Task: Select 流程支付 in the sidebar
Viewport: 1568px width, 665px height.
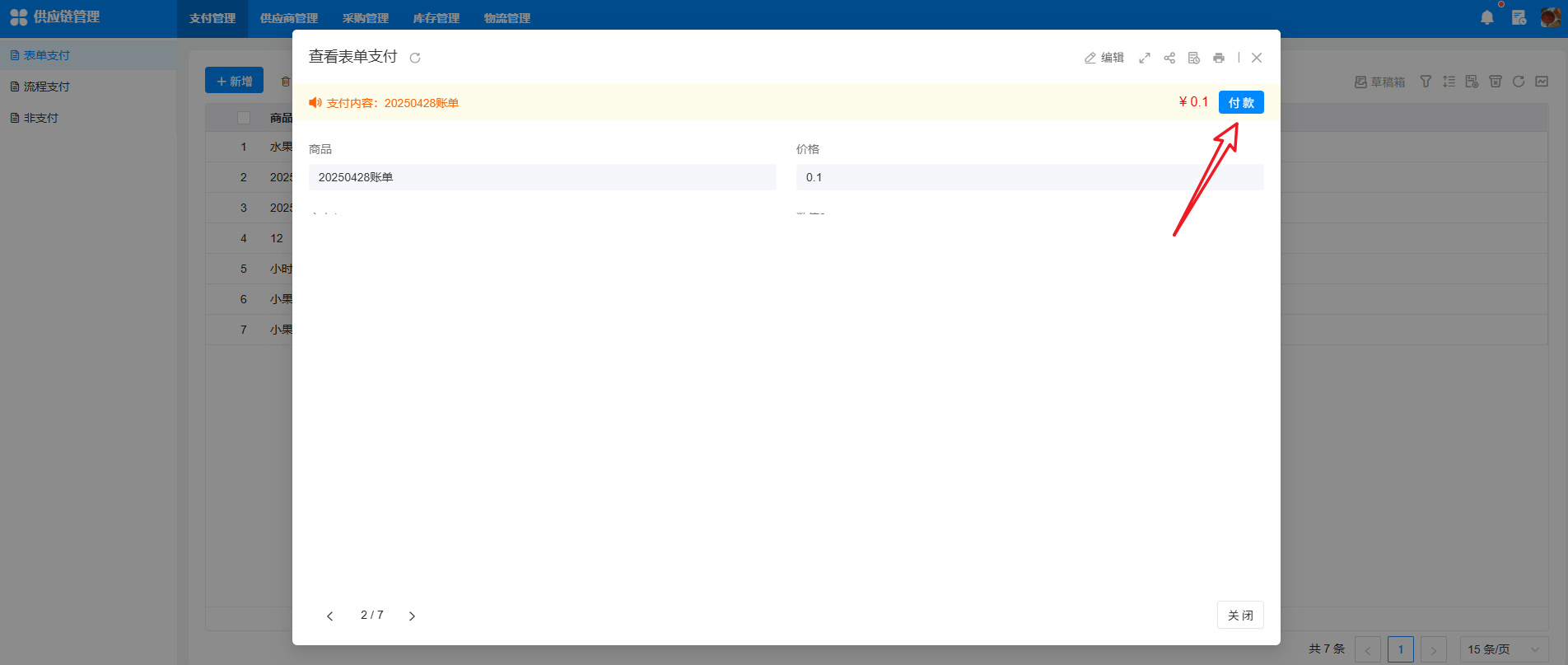Action: (x=46, y=87)
